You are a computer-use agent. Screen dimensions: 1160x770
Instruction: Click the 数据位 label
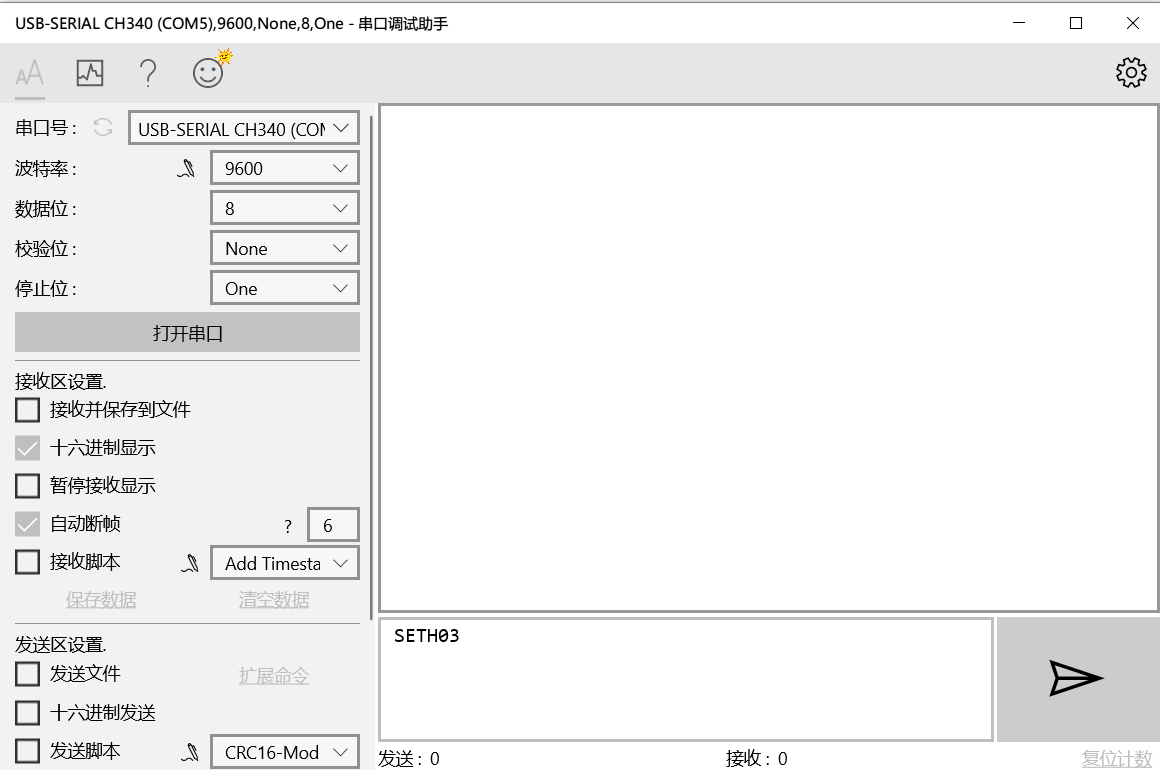tap(46, 209)
